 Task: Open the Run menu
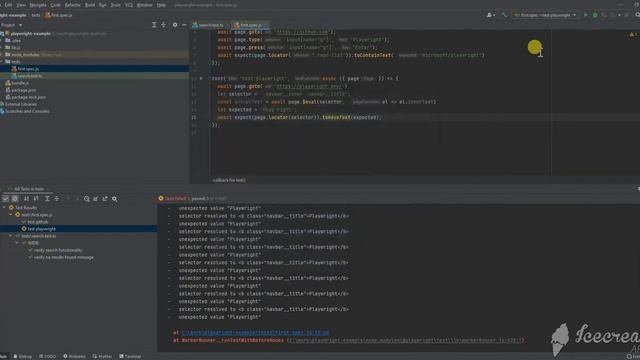pyautogui.click(x=102, y=5)
